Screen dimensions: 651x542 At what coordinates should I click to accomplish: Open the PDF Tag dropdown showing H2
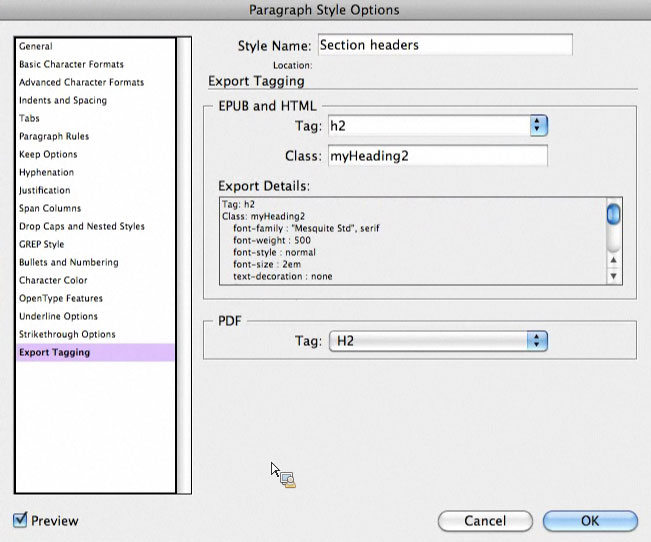pyautogui.click(x=438, y=341)
